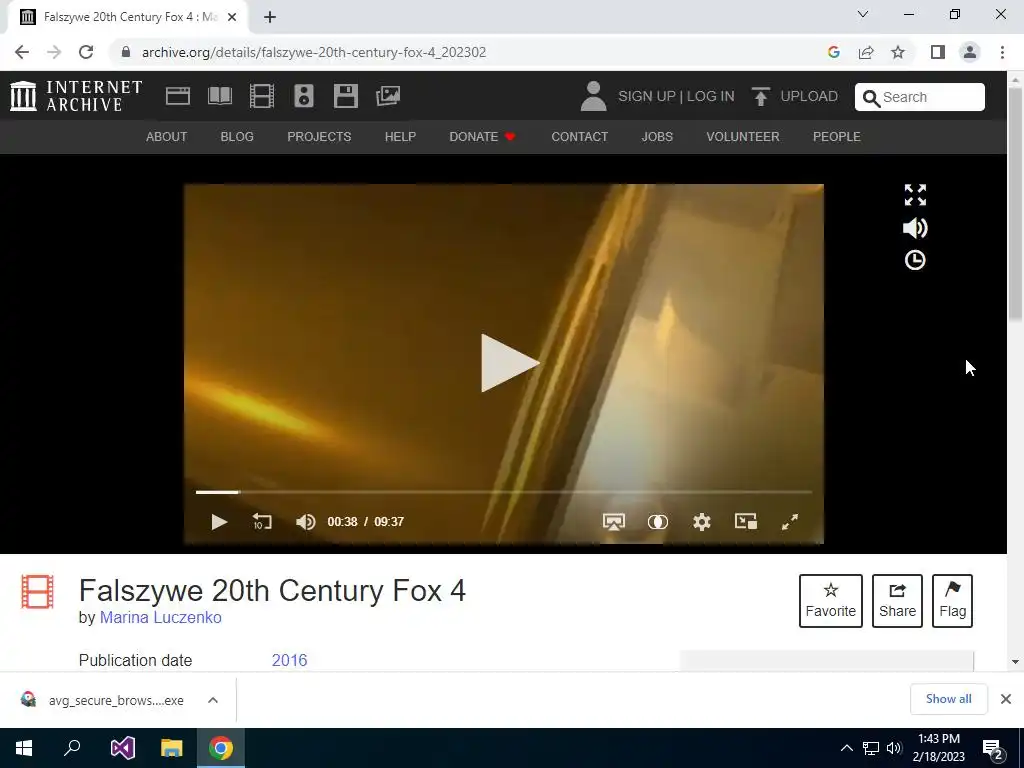Open the HELP menu item
The image size is (1024, 768).
tap(400, 136)
